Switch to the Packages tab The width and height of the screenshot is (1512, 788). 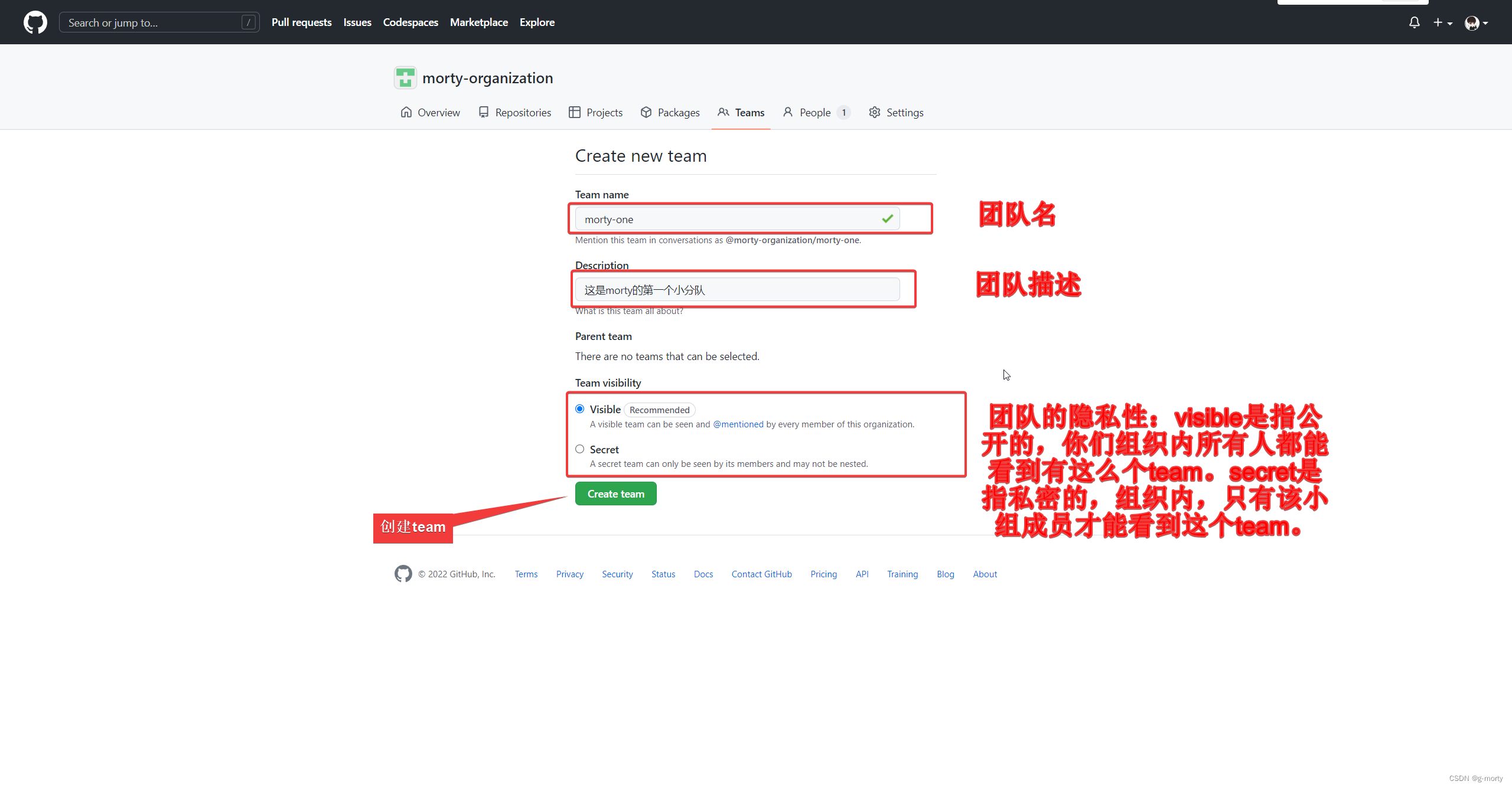(670, 112)
